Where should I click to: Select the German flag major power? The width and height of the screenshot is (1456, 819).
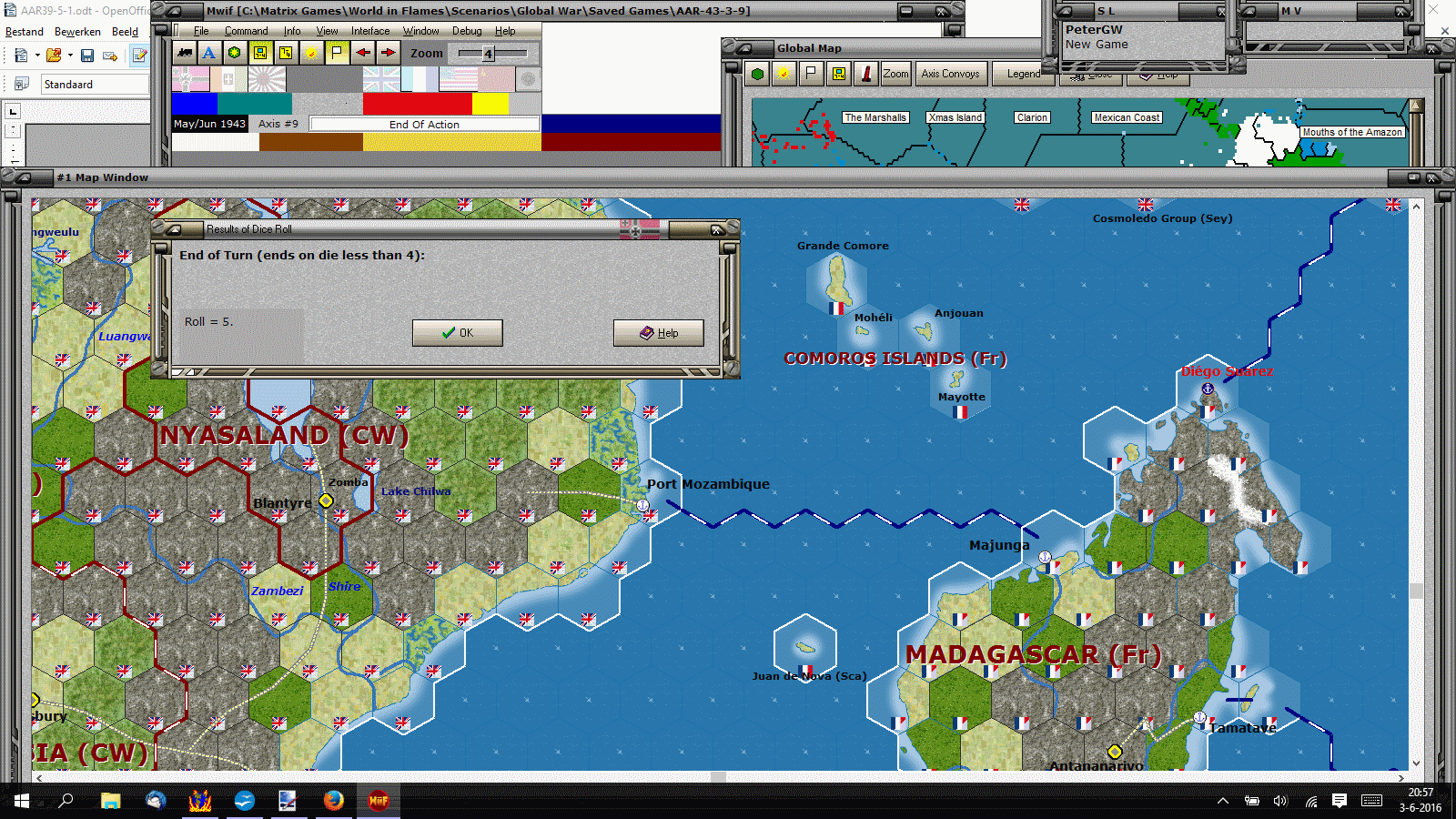pyautogui.click(x=190, y=80)
